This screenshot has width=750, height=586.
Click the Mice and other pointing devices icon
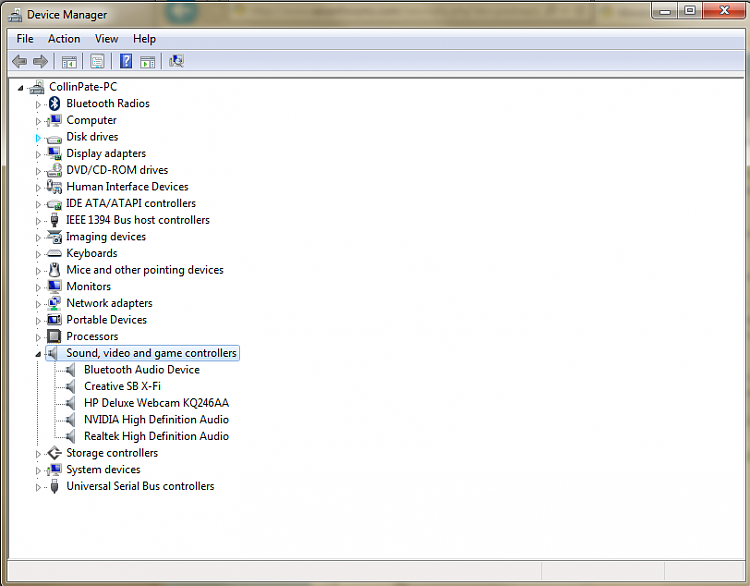point(55,270)
